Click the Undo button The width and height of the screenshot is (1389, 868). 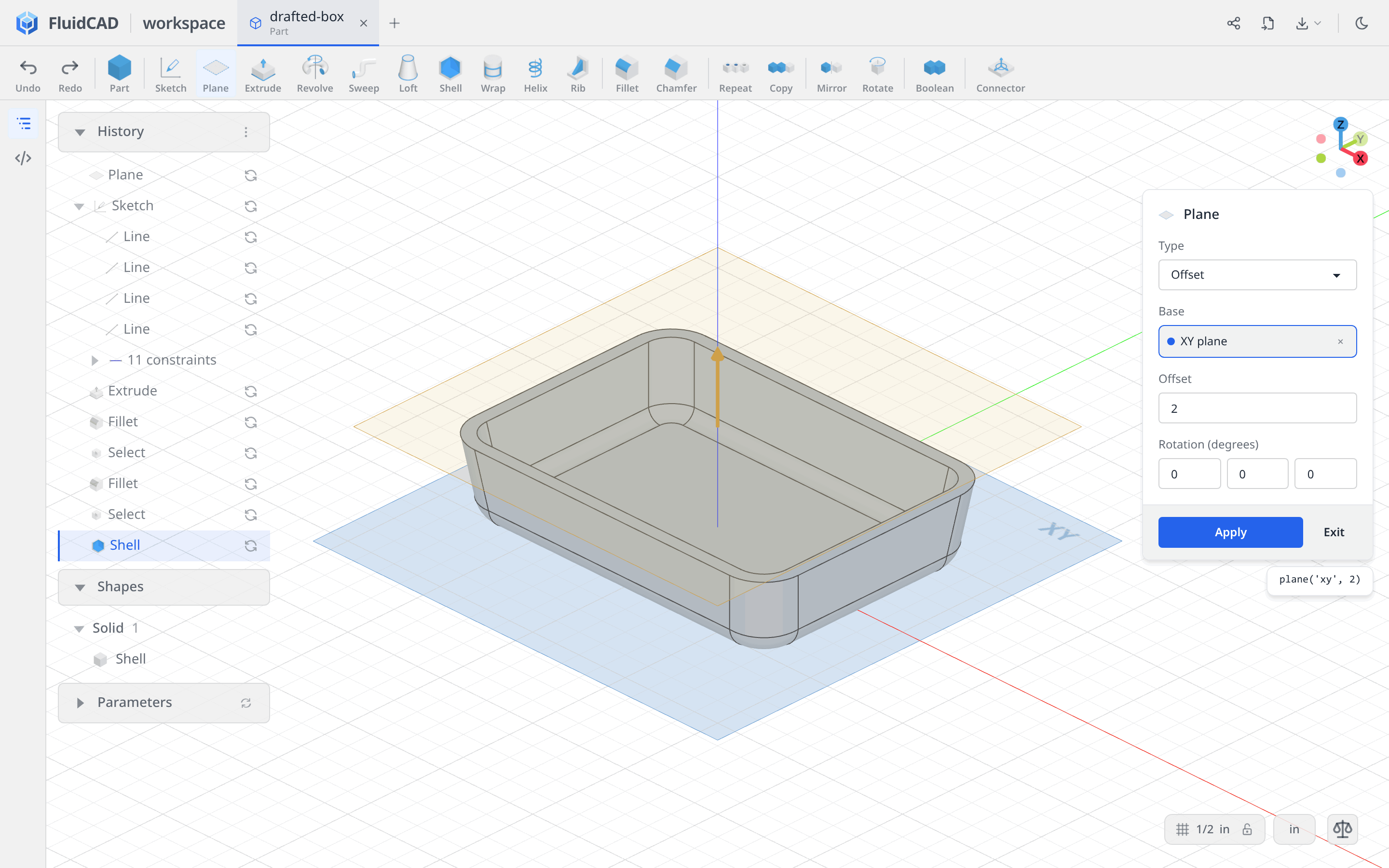(28, 74)
